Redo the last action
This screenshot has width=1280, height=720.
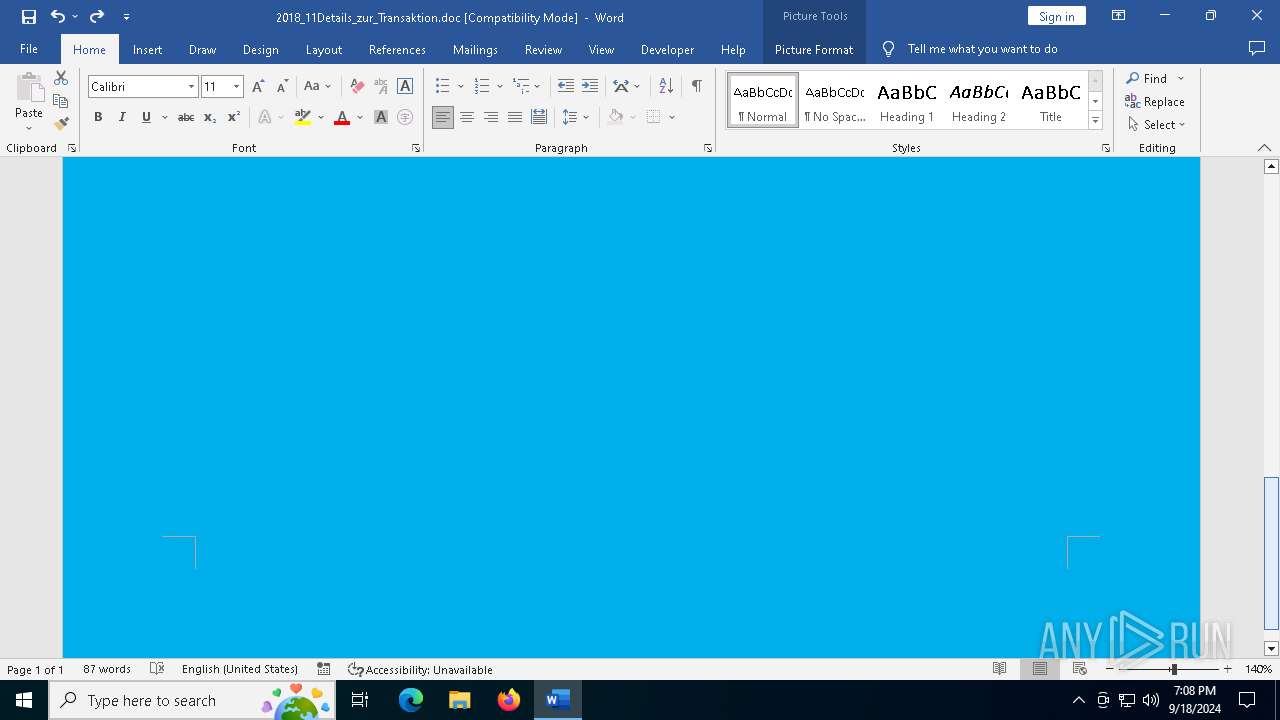[97, 16]
